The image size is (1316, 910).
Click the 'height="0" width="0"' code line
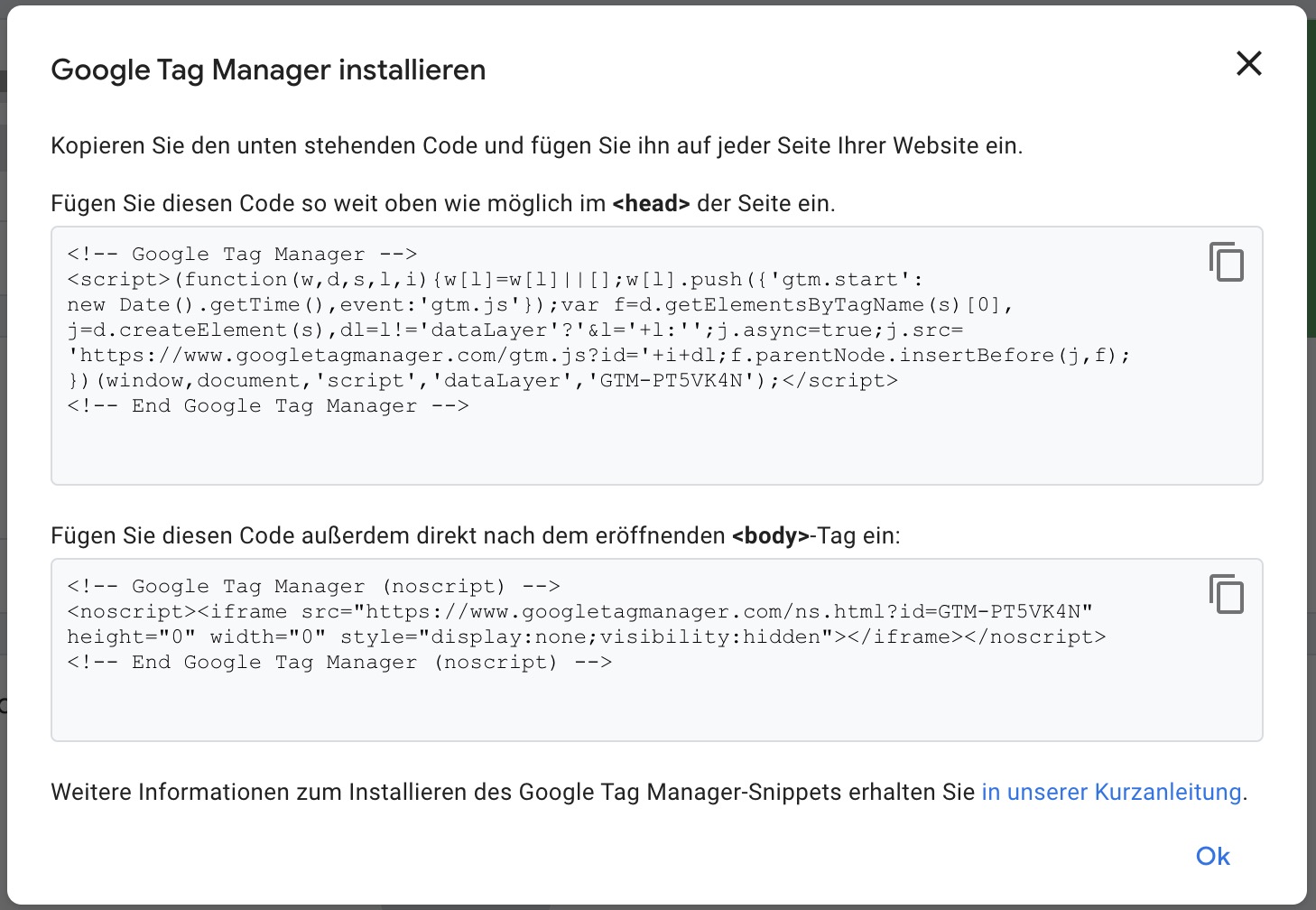click(x=586, y=636)
